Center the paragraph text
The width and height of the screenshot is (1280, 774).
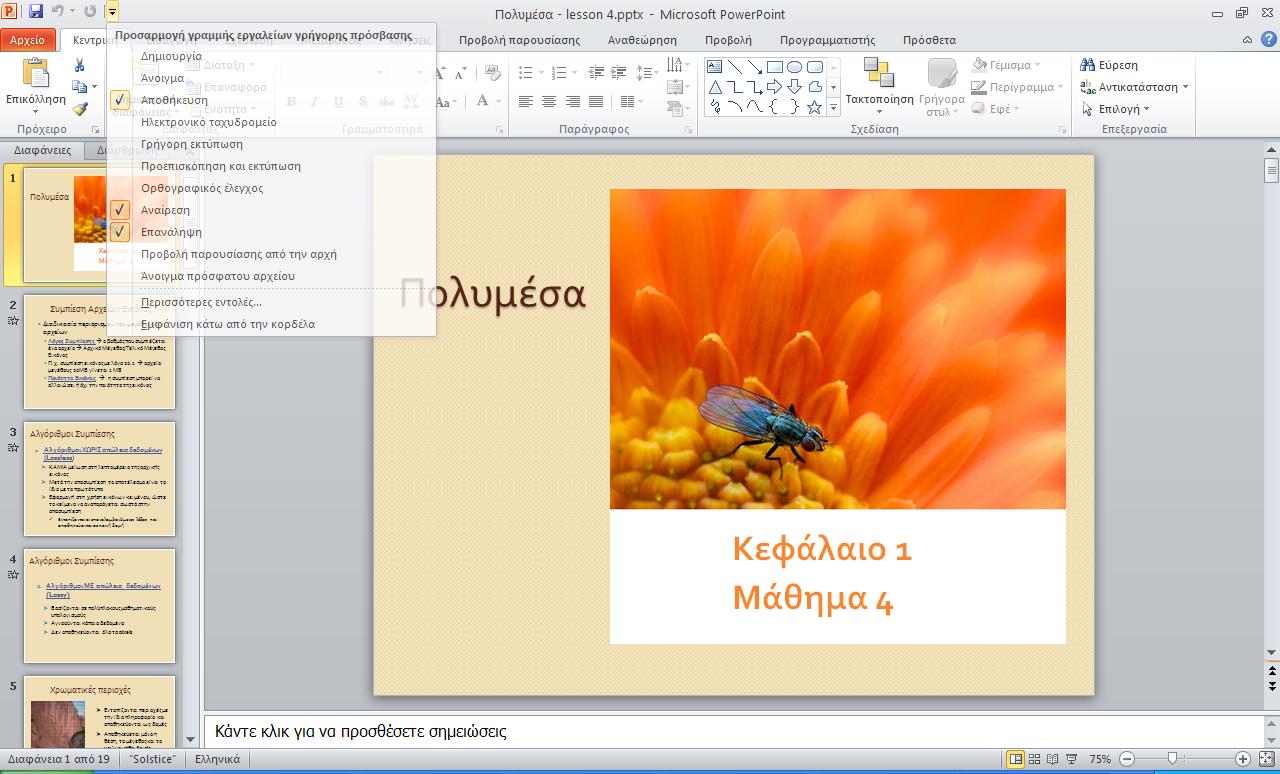click(549, 101)
